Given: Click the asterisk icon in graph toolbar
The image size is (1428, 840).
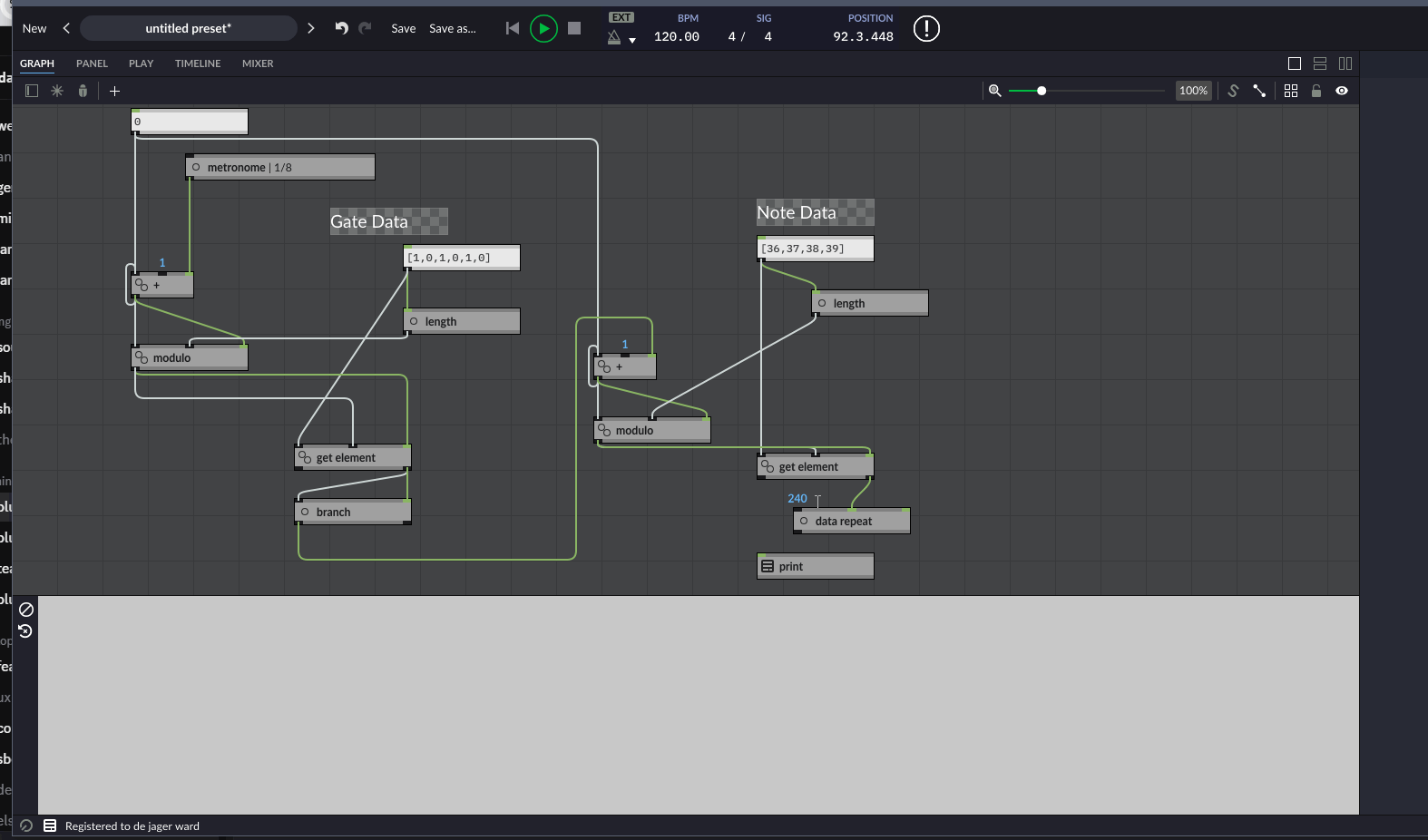Looking at the screenshot, I should tap(57, 91).
